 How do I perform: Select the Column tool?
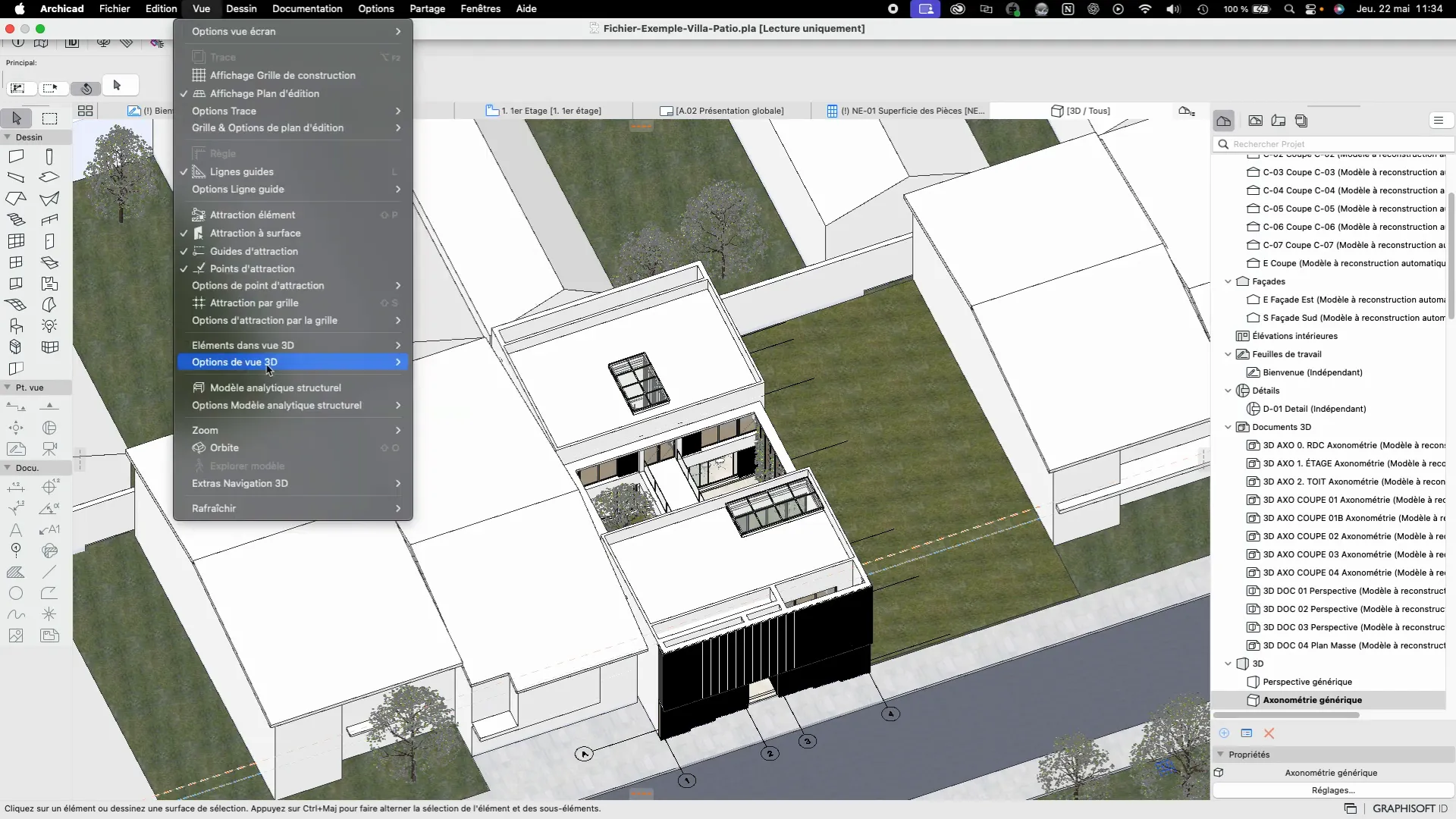[49, 157]
